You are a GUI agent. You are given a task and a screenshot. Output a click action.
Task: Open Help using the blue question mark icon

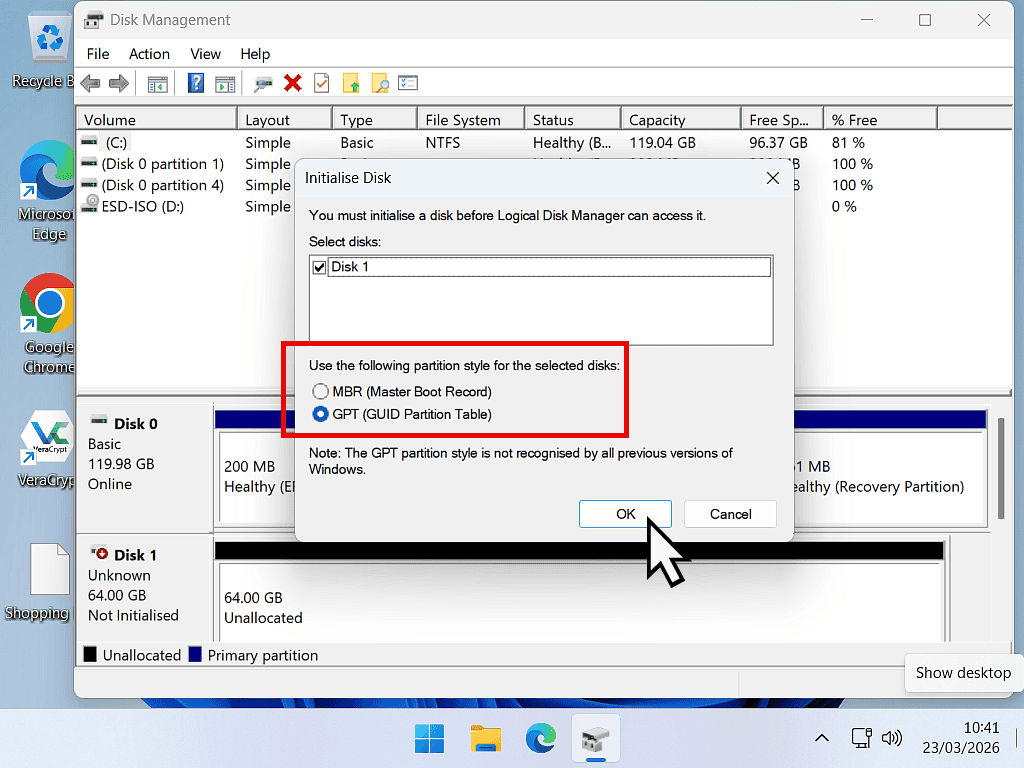[195, 83]
